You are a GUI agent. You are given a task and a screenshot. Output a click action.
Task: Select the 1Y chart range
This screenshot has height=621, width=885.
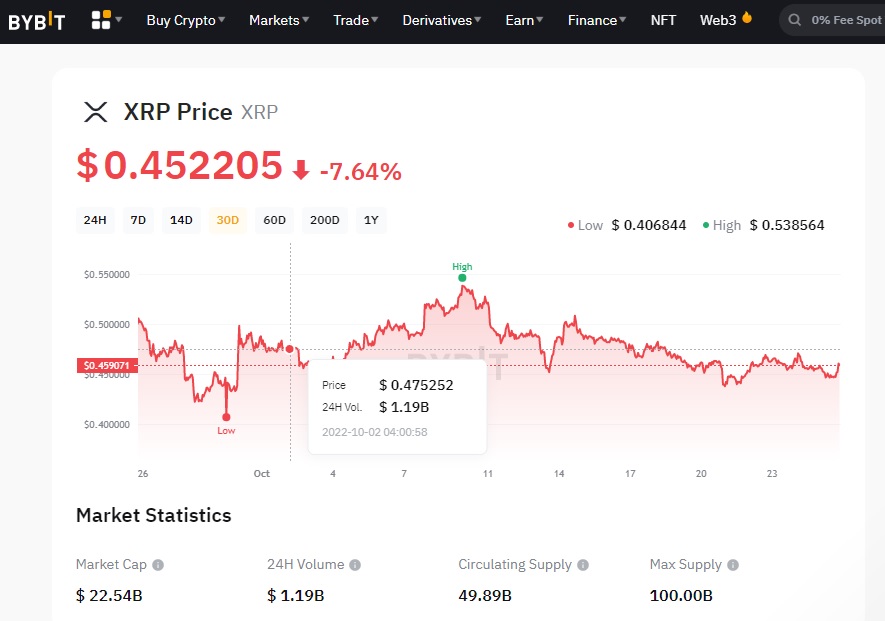click(x=371, y=220)
